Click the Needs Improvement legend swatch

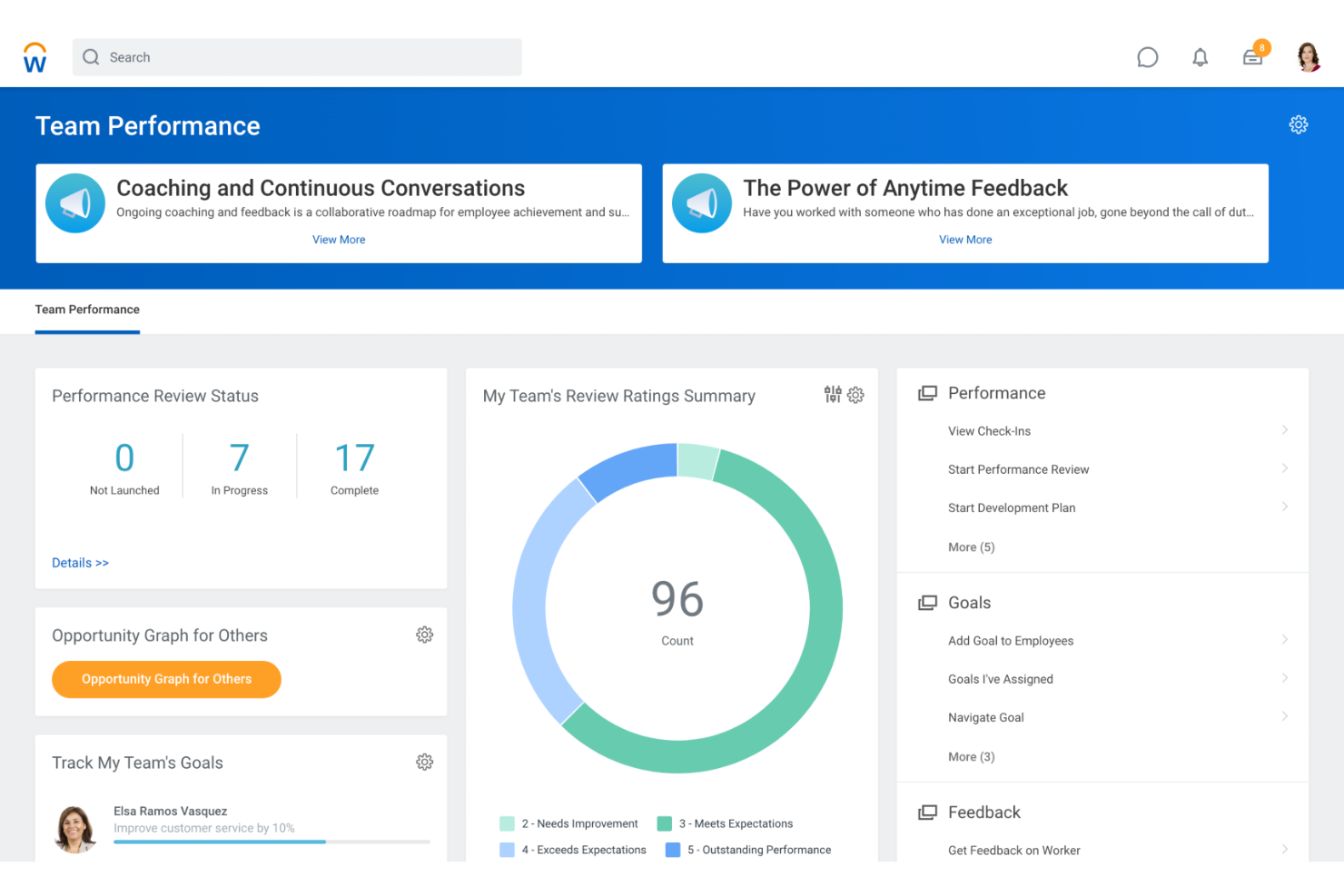507,823
